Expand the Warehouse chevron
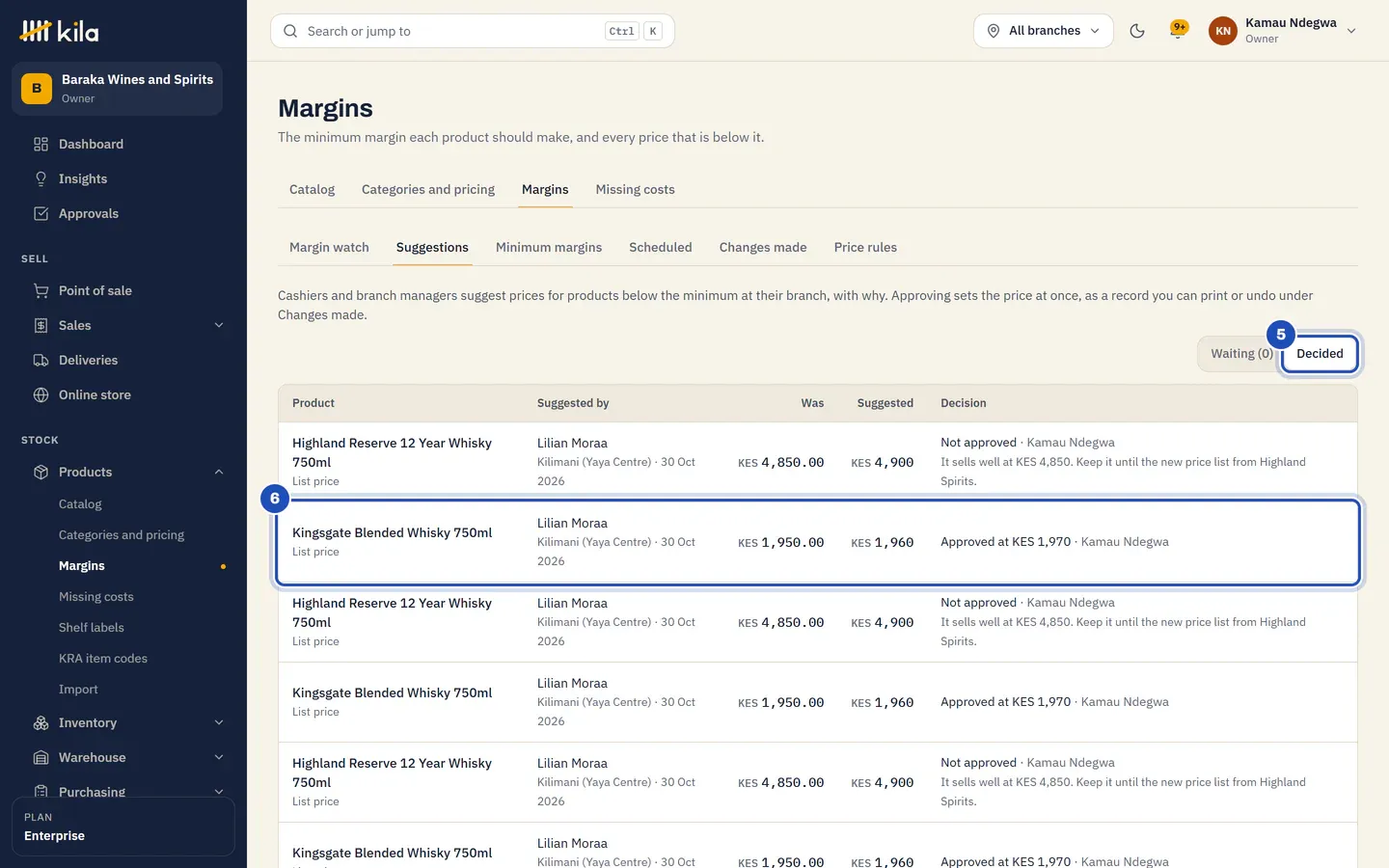This screenshot has height=868, width=1389. 219,758
